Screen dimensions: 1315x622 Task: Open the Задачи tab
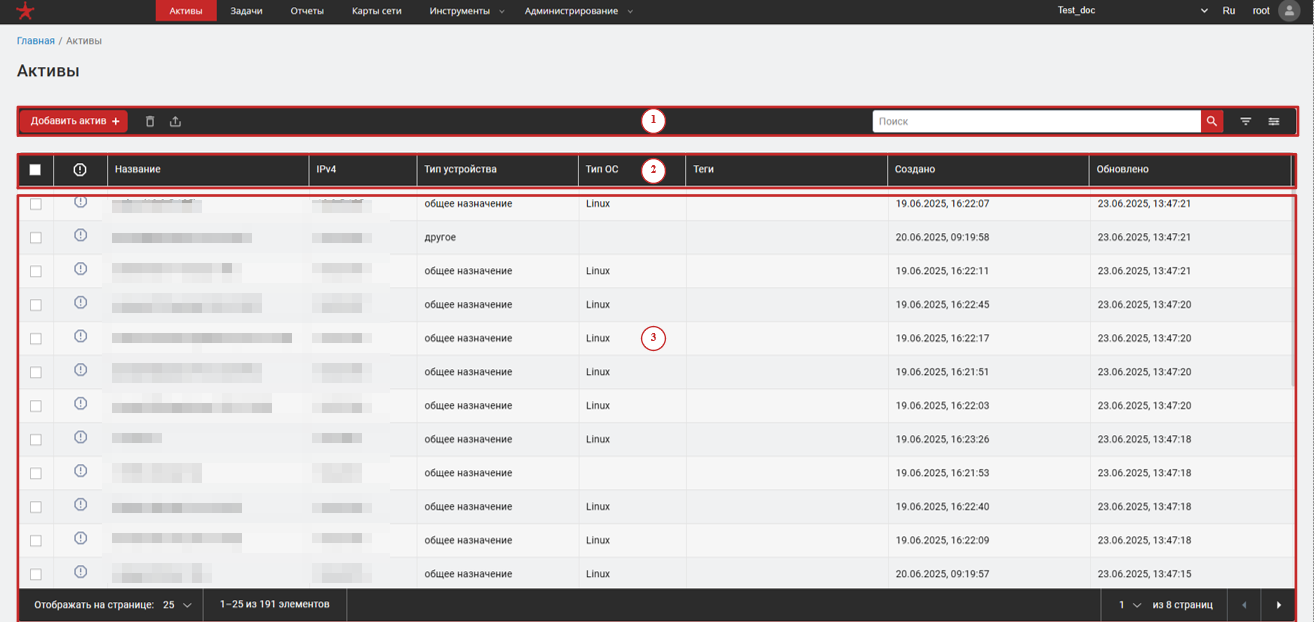click(x=246, y=11)
